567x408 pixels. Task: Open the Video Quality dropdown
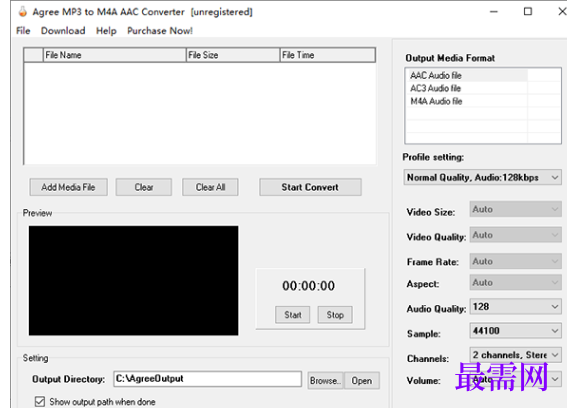pyautogui.click(x=515, y=235)
